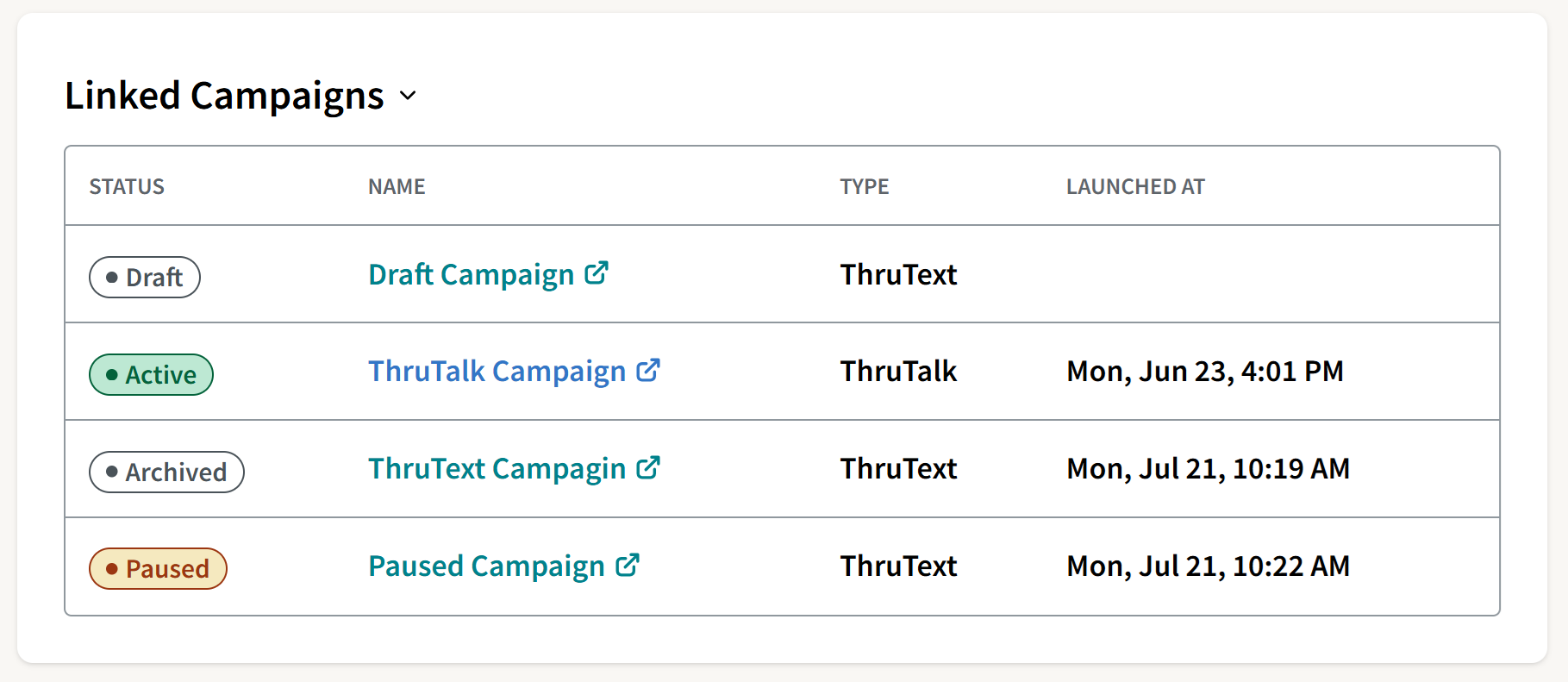Screen dimensions: 1568x682
Task: Click the NAME column header
Action: click(397, 187)
